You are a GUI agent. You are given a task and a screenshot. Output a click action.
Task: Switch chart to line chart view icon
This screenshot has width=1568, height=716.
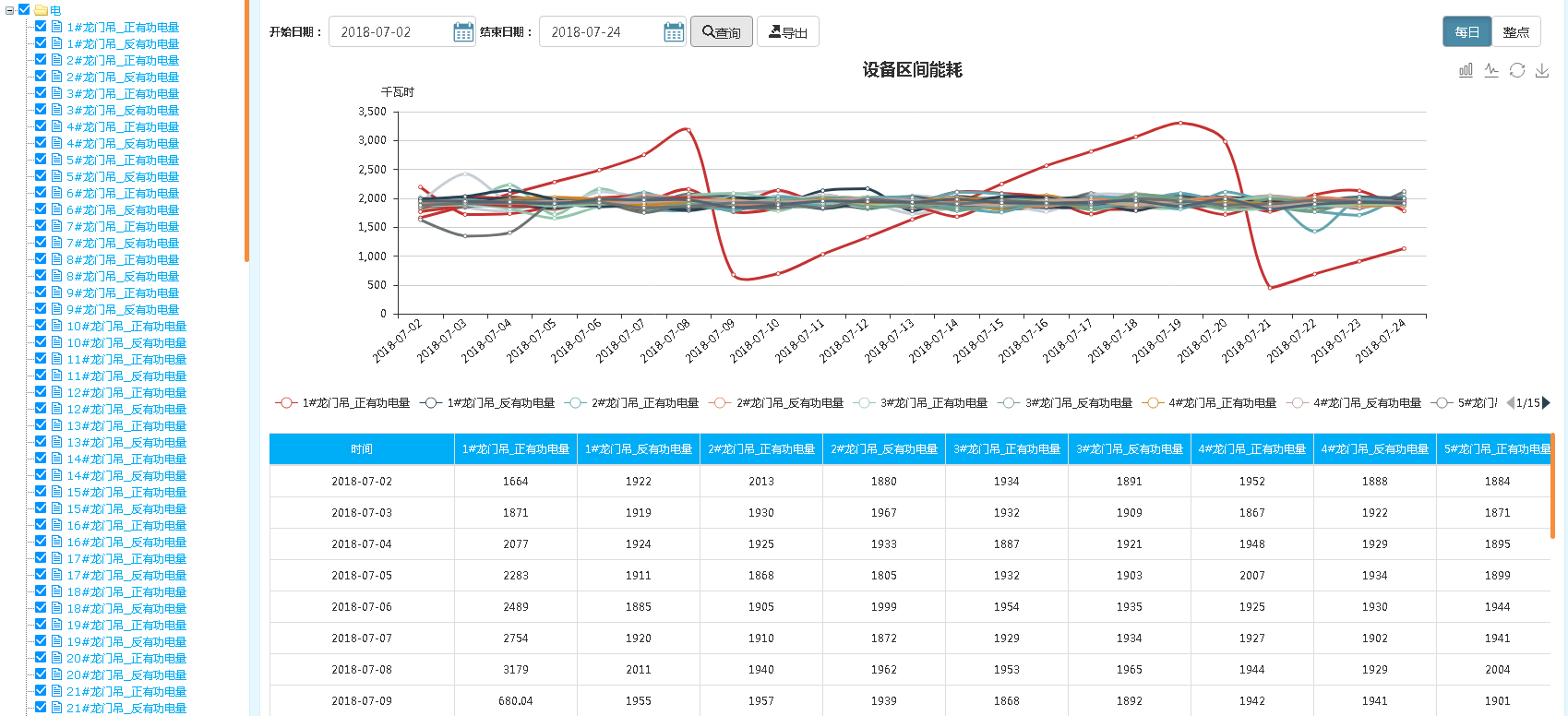[x=1491, y=70]
